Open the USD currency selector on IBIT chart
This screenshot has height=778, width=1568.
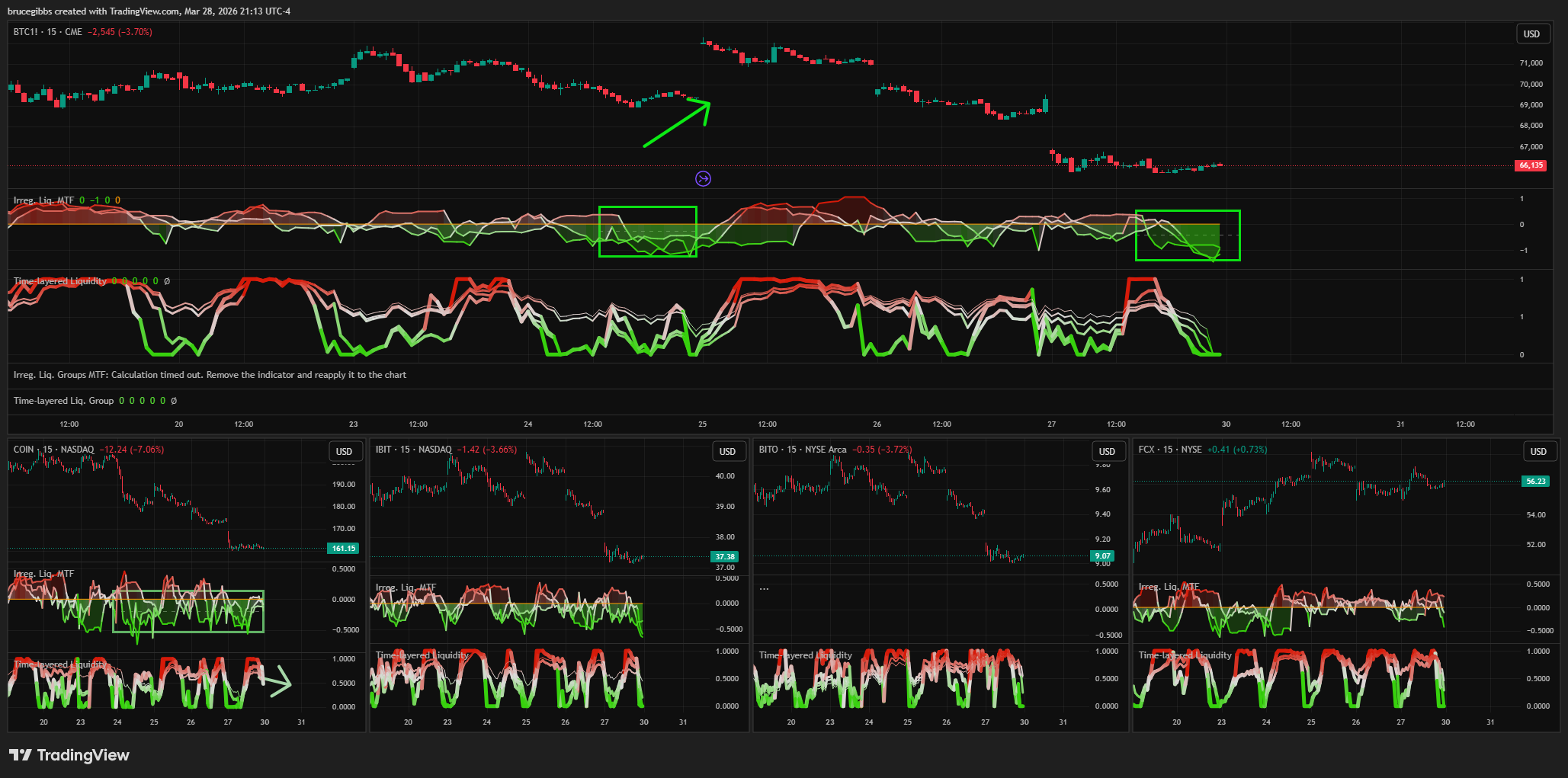coord(727,451)
